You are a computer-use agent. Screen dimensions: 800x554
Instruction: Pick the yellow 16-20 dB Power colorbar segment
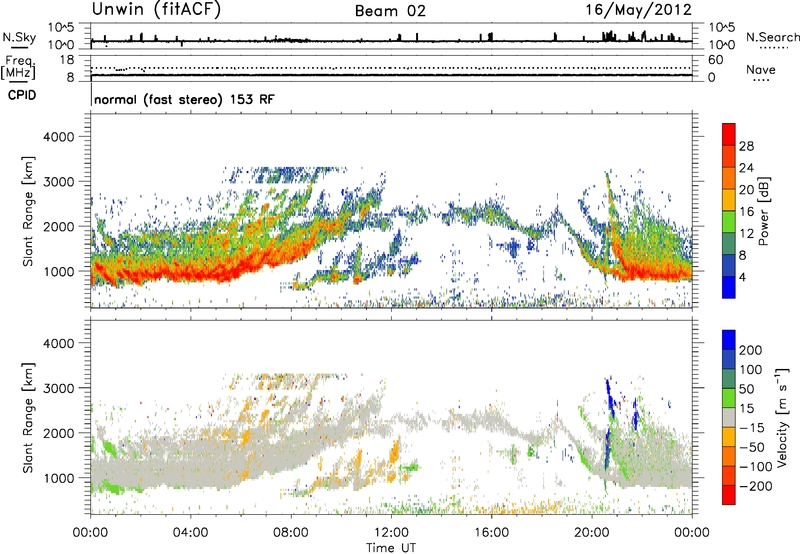pos(729,199)
